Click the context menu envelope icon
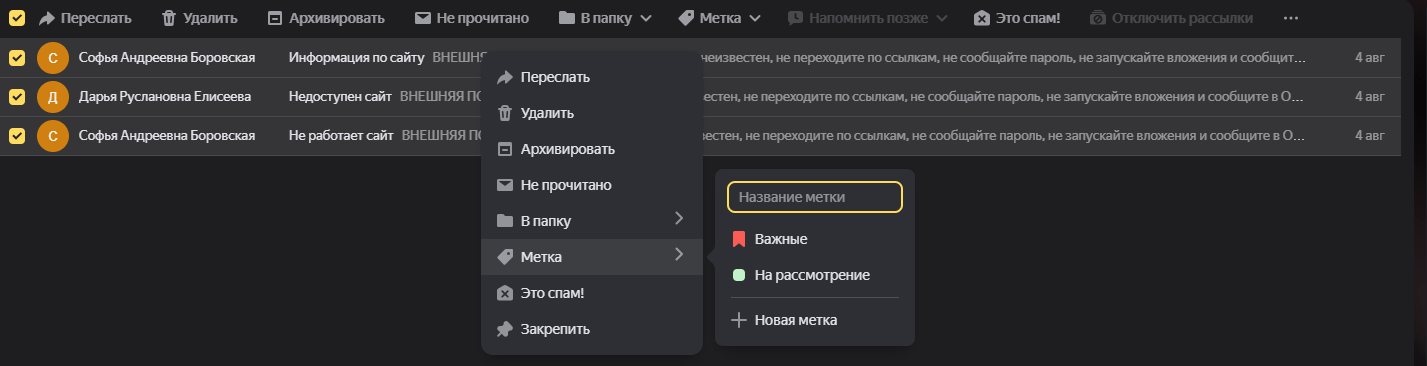Screen dimensions: 1427x366 click(x=505, y=185)
